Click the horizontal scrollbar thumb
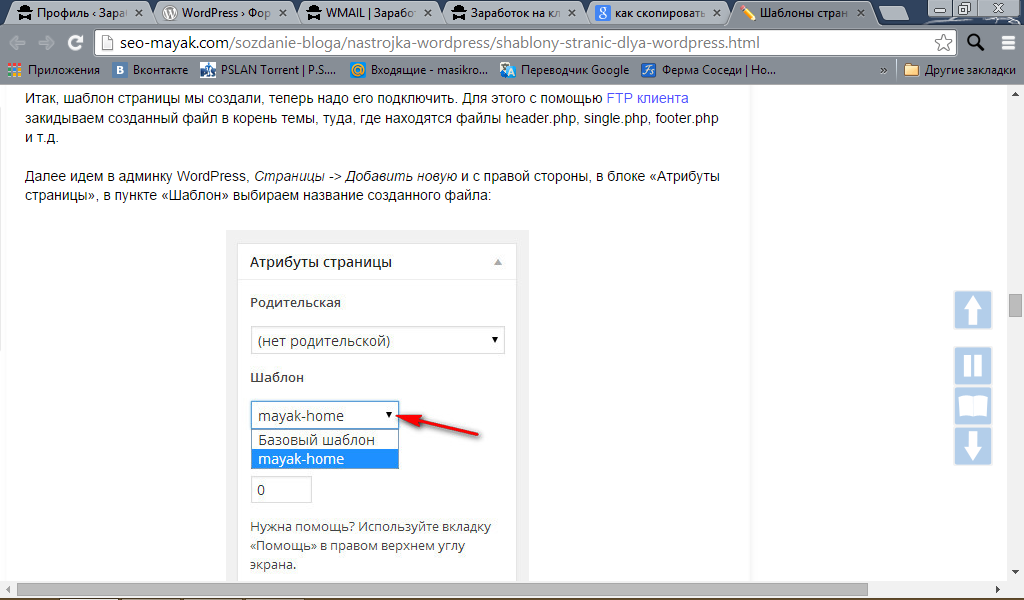1024x600 pixels. pyautogui.click(x=442, y=590)
